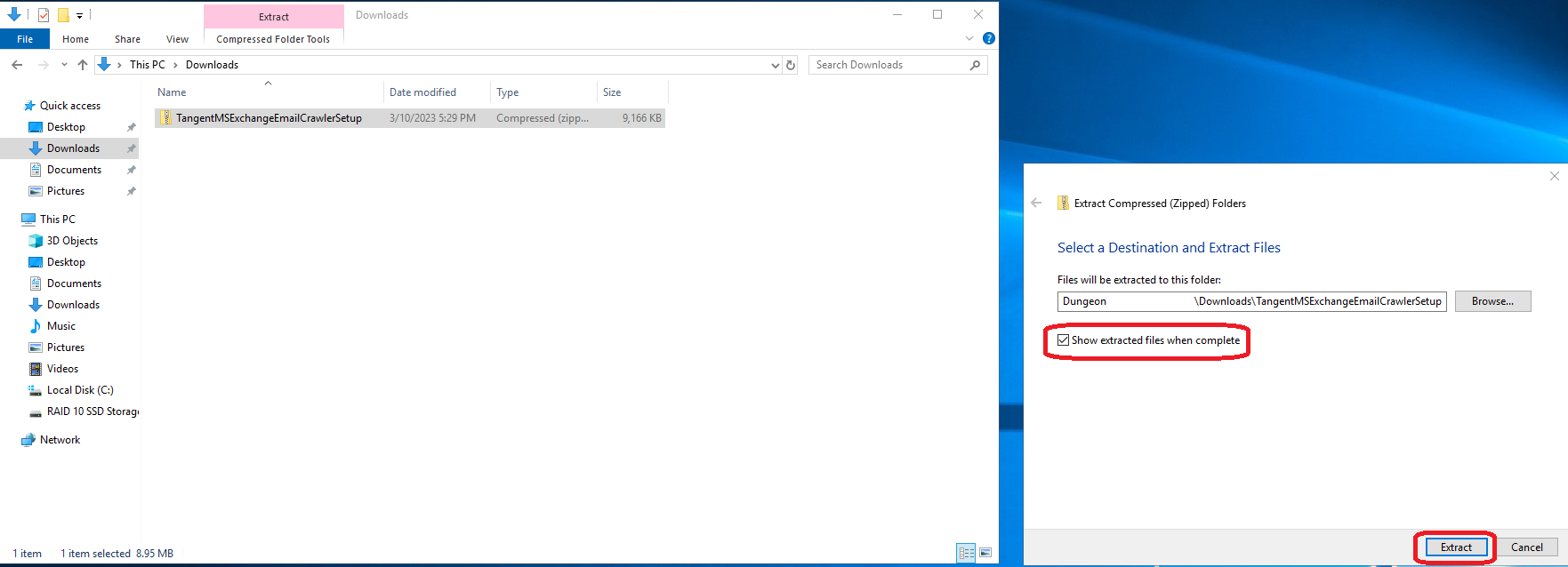Viewport: 1568px width, 567px height.
Task: Expand the ribbon with the chevron
Action: click(969, 38)
